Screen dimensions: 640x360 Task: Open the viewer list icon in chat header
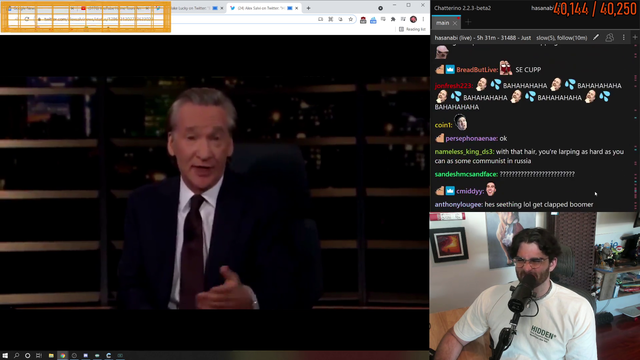coord(609,38)
